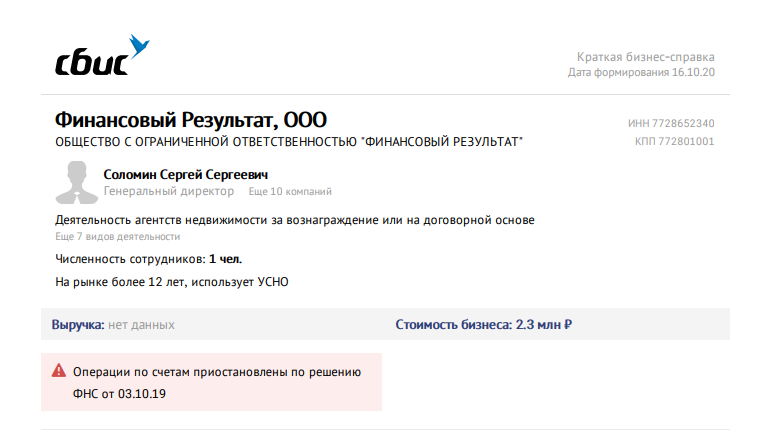Viewport: 771px width, 435px height.
Task: Click the director avatar silhouette
Action: [77, 182]
